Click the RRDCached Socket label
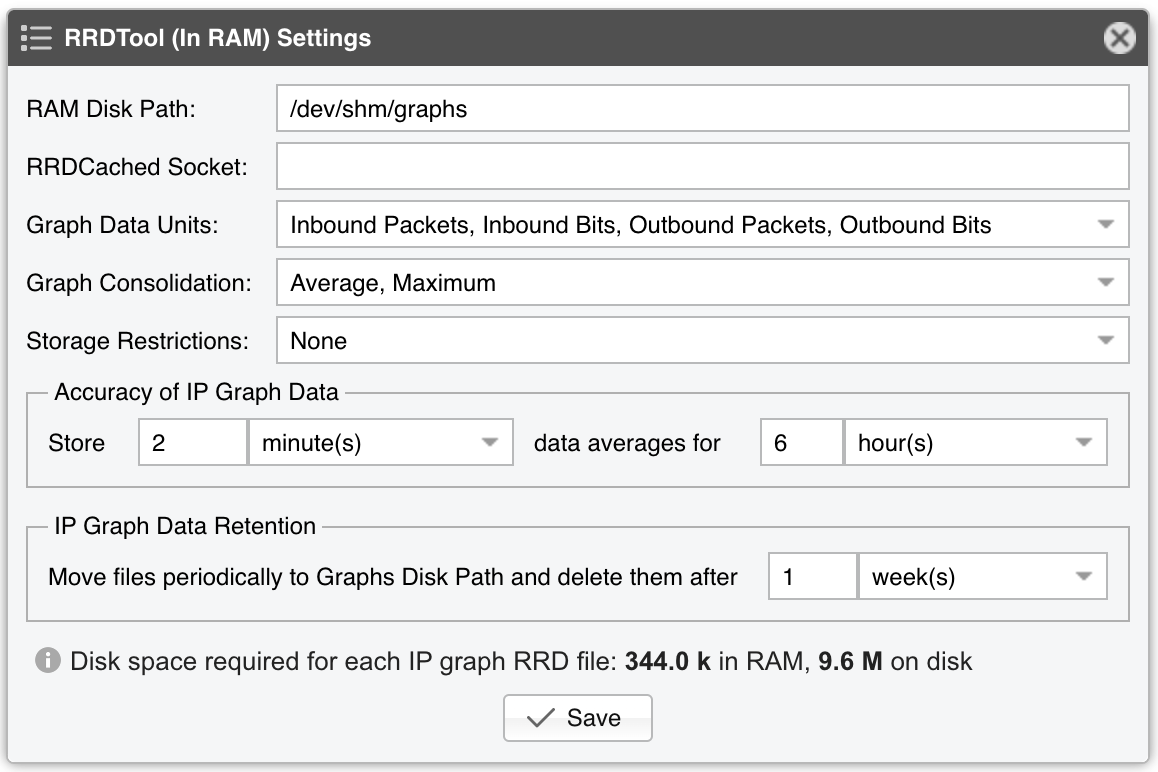Screen dimensions: 1158x772 coord(137,166)
